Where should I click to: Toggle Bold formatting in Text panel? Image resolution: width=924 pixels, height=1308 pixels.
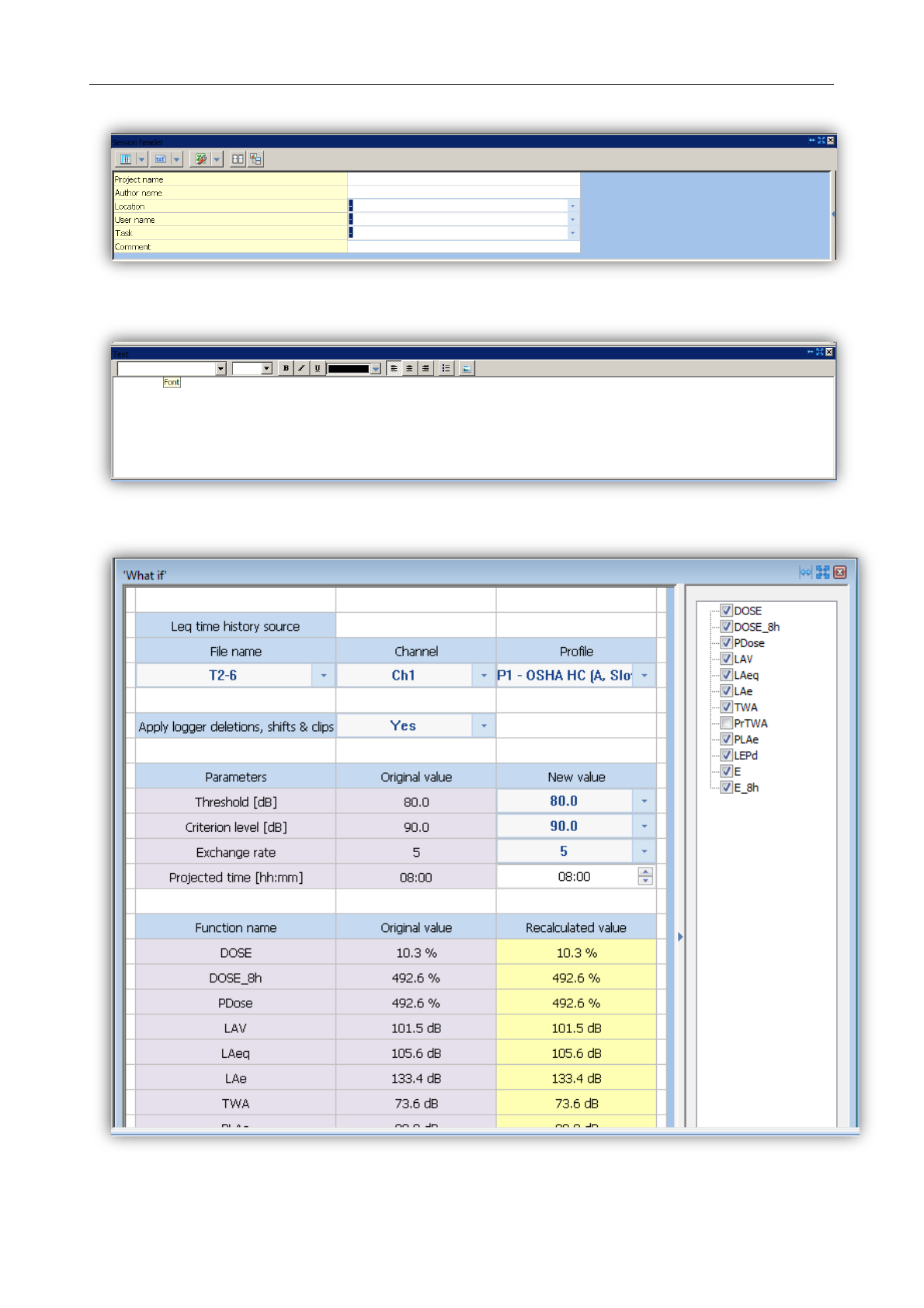point(286,368)
